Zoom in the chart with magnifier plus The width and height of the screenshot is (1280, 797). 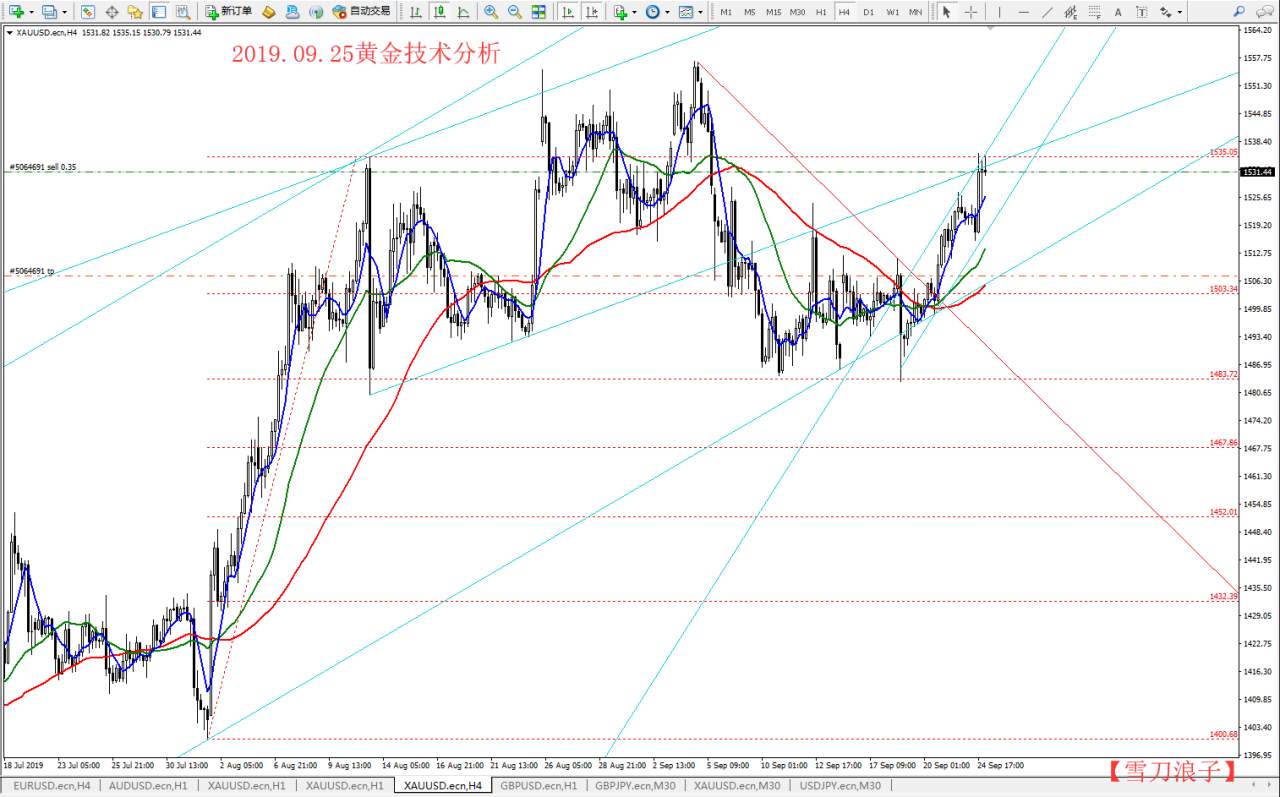(x=491, y=12)
